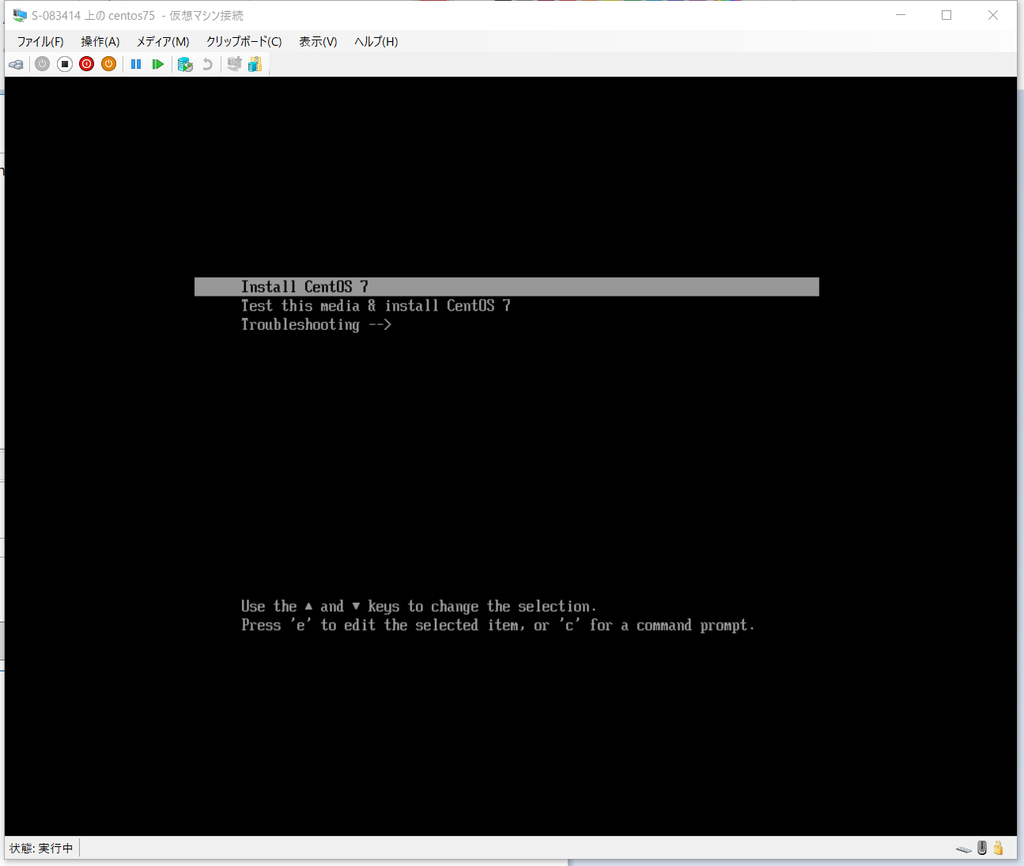Open the 表示(V) menu
The width and height of the screenshot is (1024, 866).
[x=318, y=42]
